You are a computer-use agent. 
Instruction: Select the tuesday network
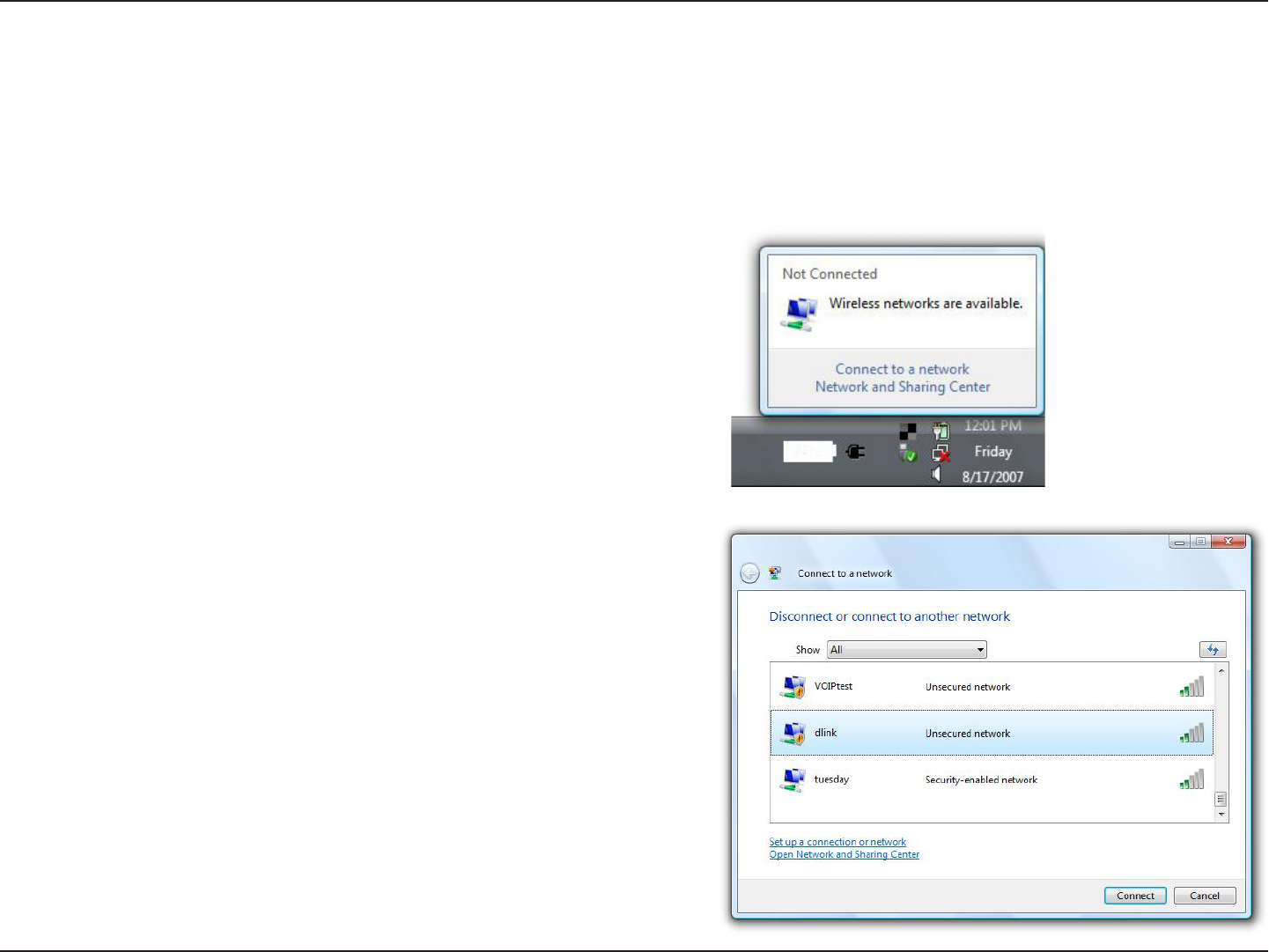tap(992, 779)
